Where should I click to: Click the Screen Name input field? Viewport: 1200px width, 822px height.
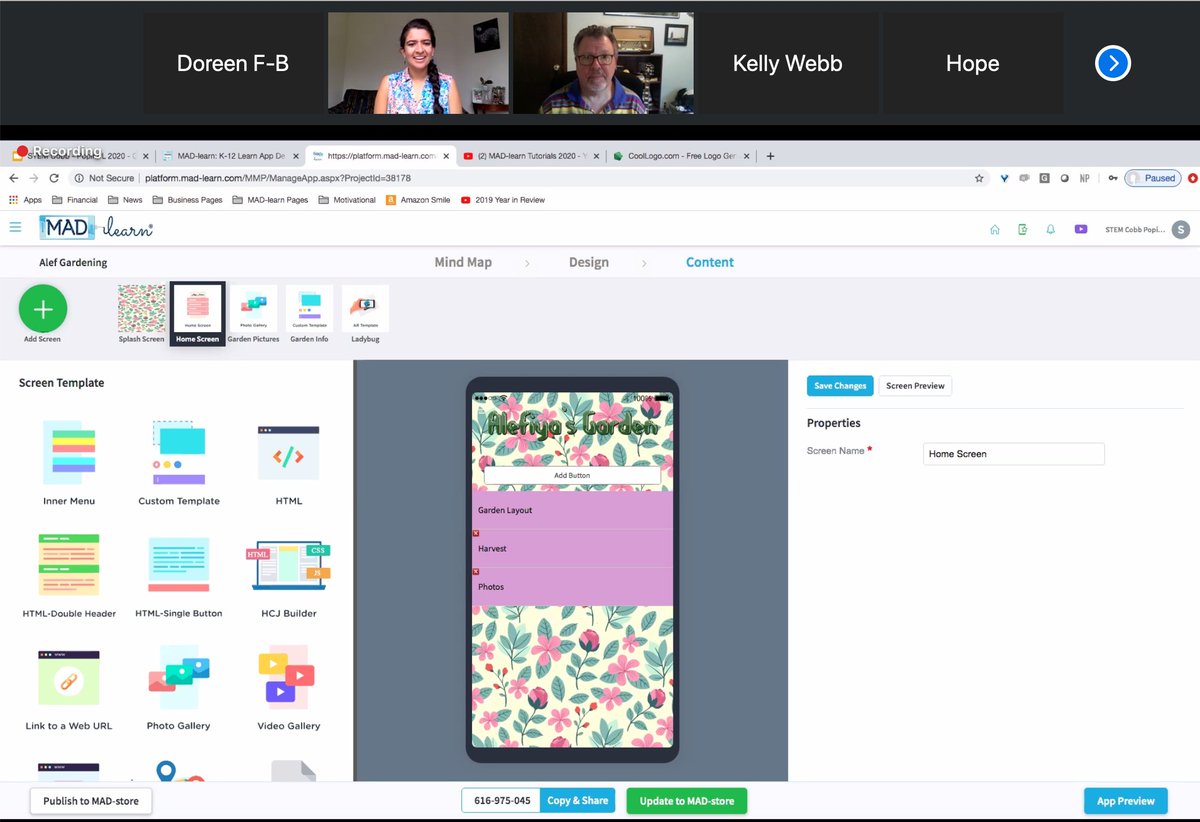point(1013,454)
